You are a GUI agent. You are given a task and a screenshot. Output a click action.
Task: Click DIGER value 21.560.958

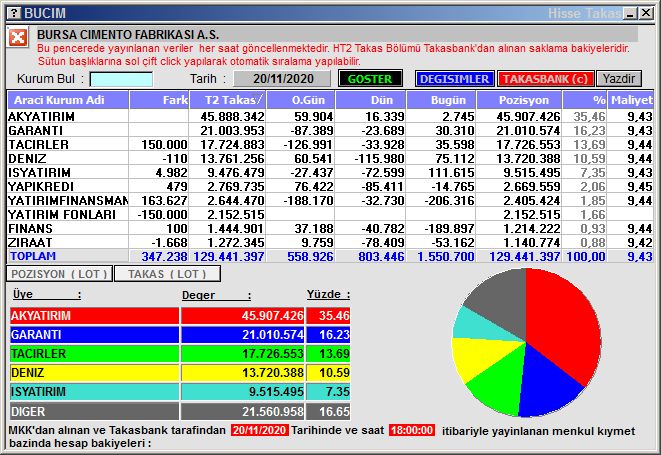(x=273, y=411)
